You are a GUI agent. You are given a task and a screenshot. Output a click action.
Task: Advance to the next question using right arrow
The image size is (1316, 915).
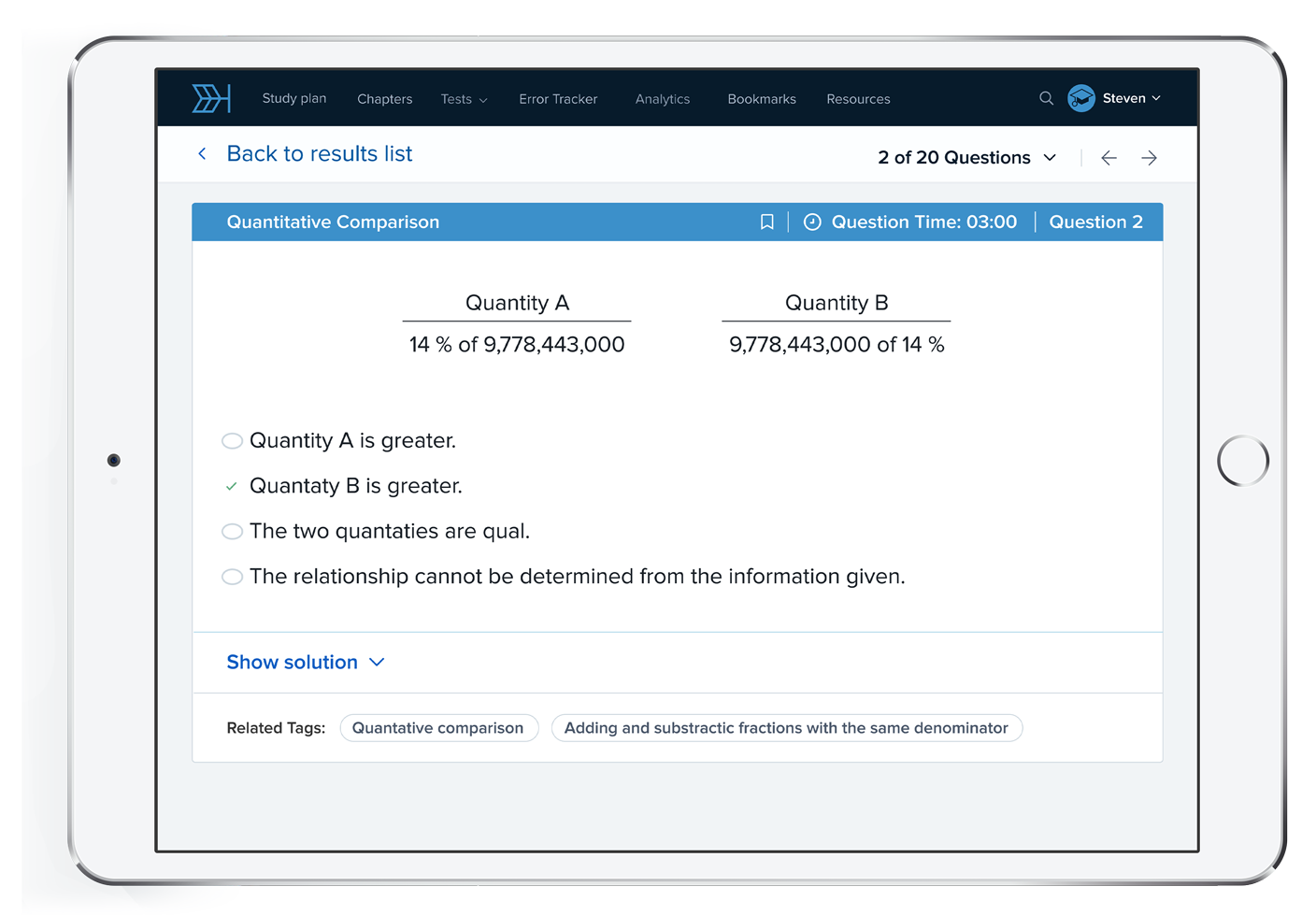[1150, 157]
